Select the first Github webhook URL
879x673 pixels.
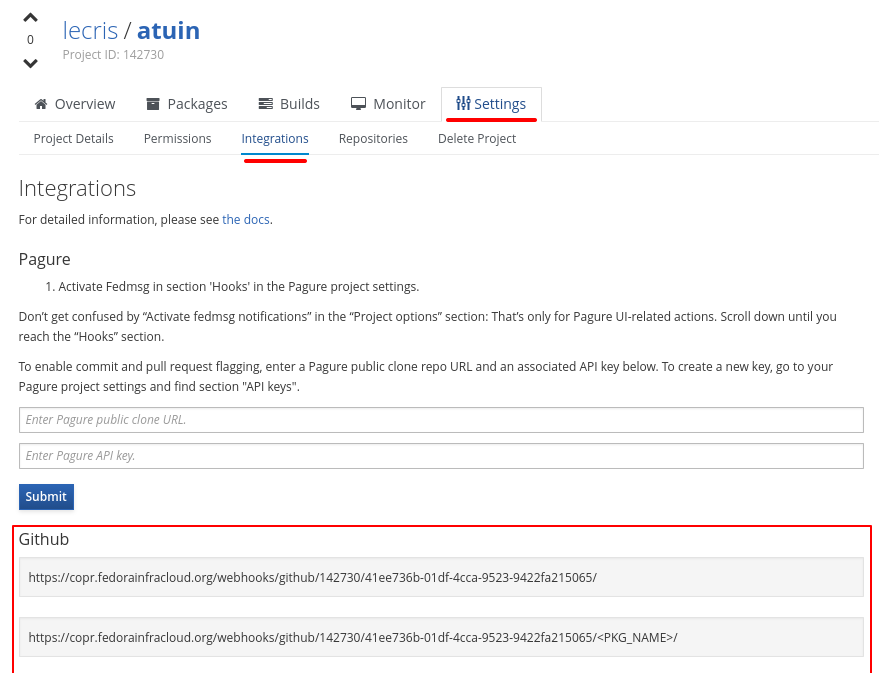coord(441,577)
